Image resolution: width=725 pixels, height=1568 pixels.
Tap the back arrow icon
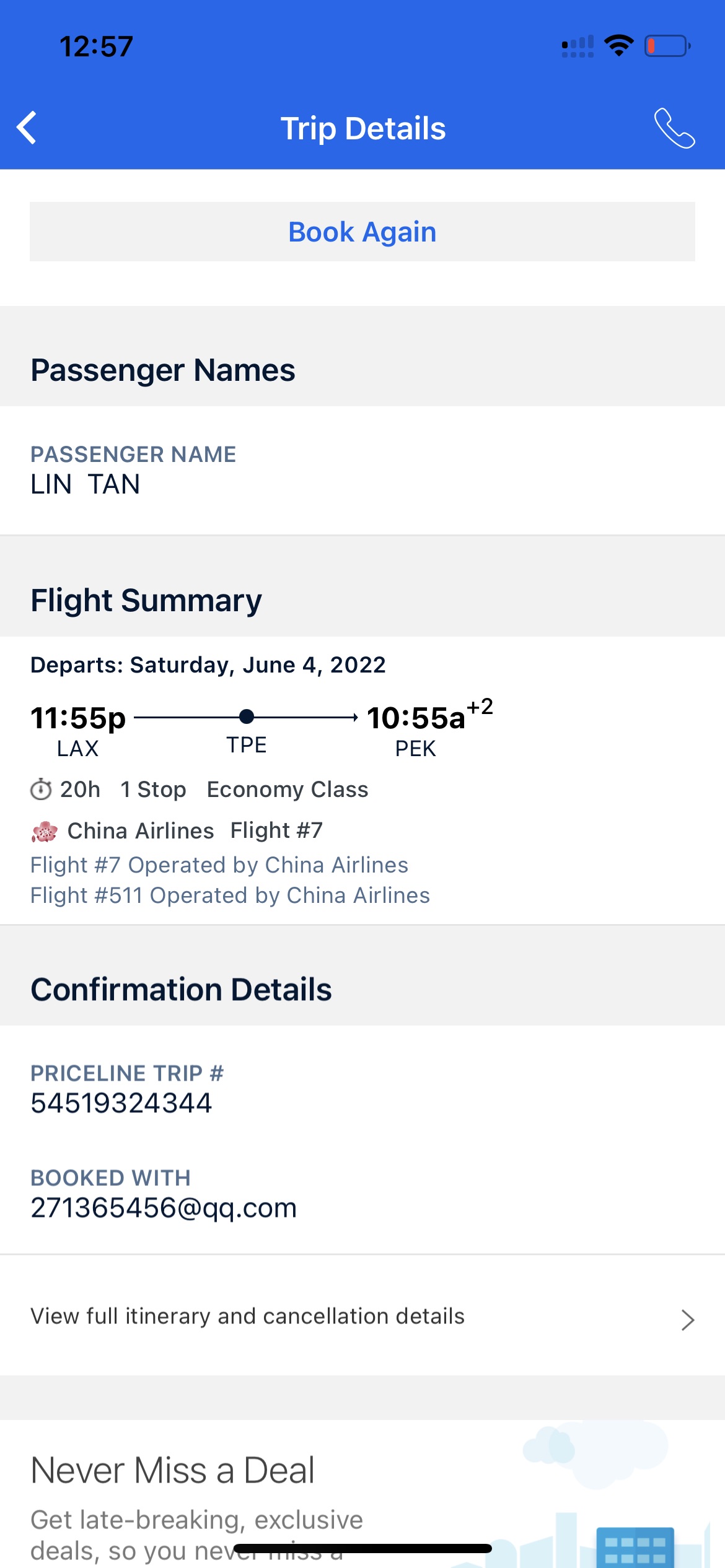click(27, 128)
